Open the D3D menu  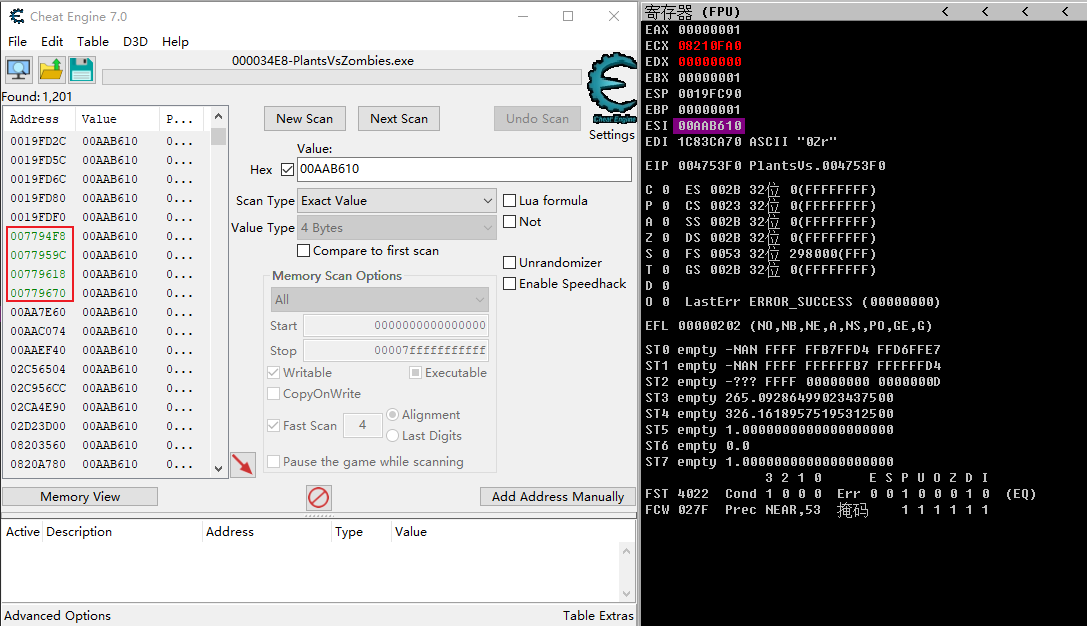(135, 42)
